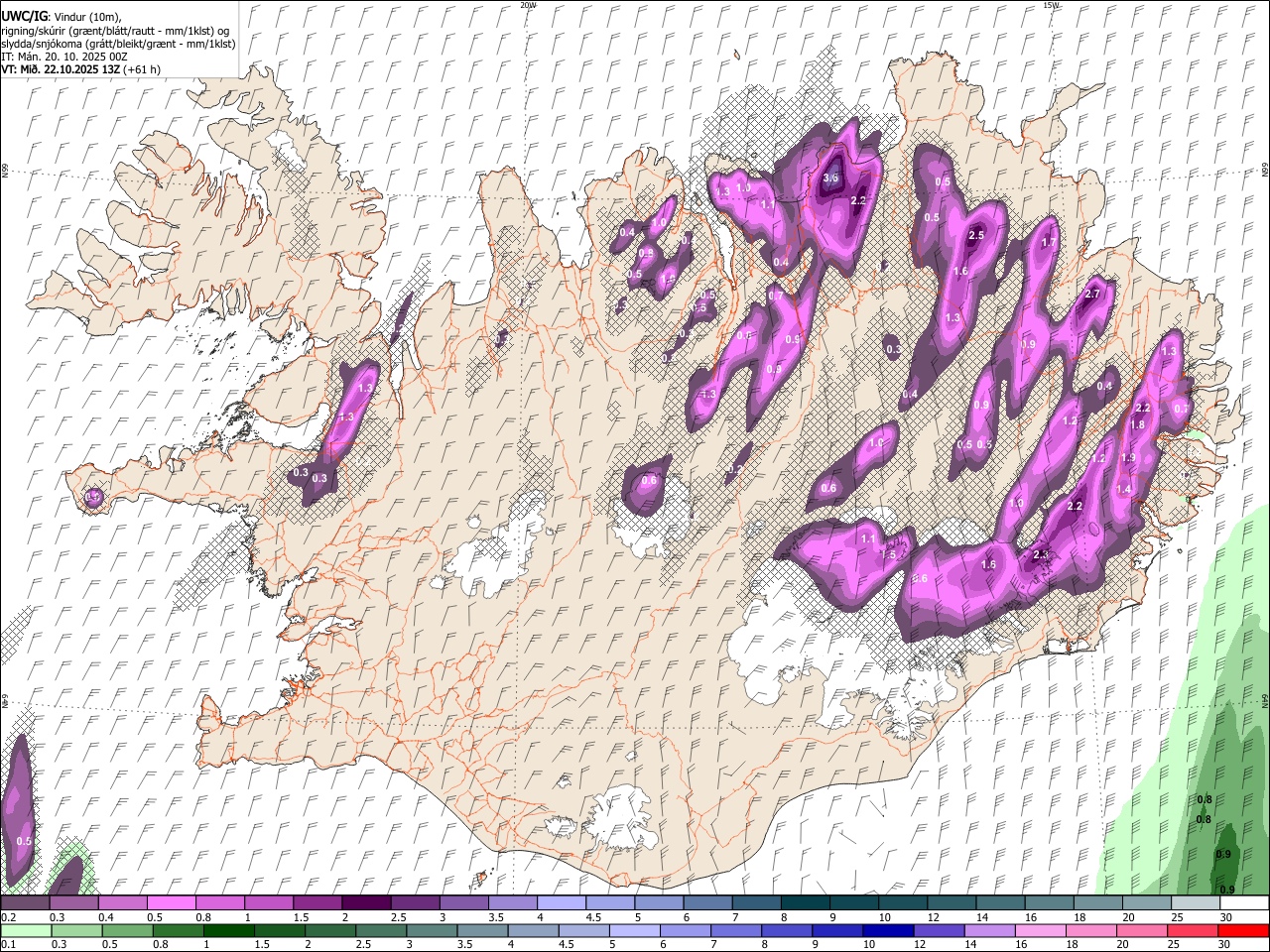Click the 2.5 snowfall value on the map
The image size is (1270, 952).
[976, 236]
